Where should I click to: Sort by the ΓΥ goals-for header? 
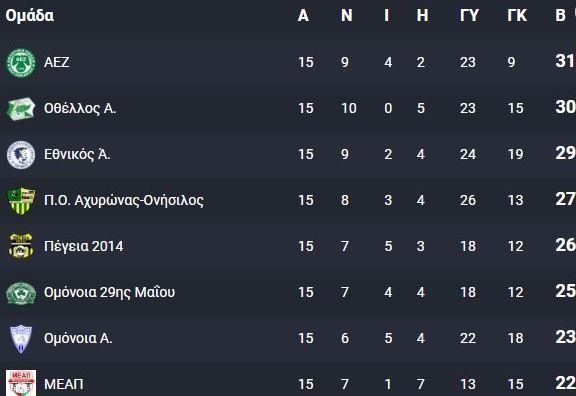pos(469,15)
